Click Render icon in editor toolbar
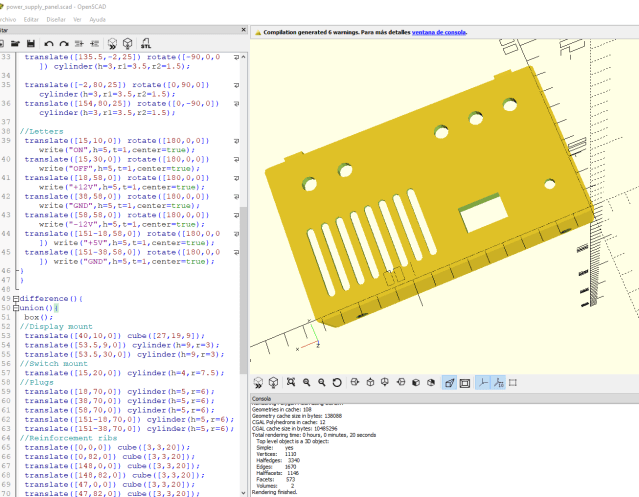The image size is (639, 497). (127, 44)
